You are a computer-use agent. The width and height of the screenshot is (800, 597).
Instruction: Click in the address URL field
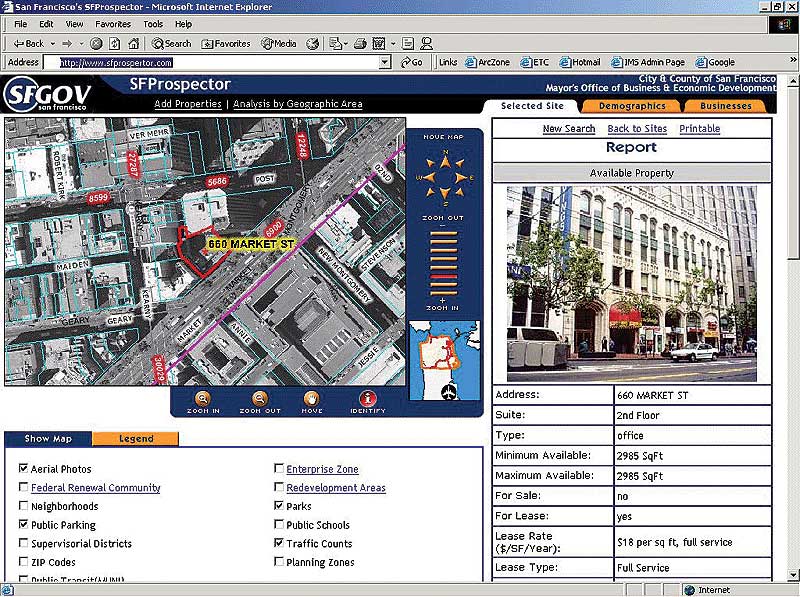tap(212, 62)
